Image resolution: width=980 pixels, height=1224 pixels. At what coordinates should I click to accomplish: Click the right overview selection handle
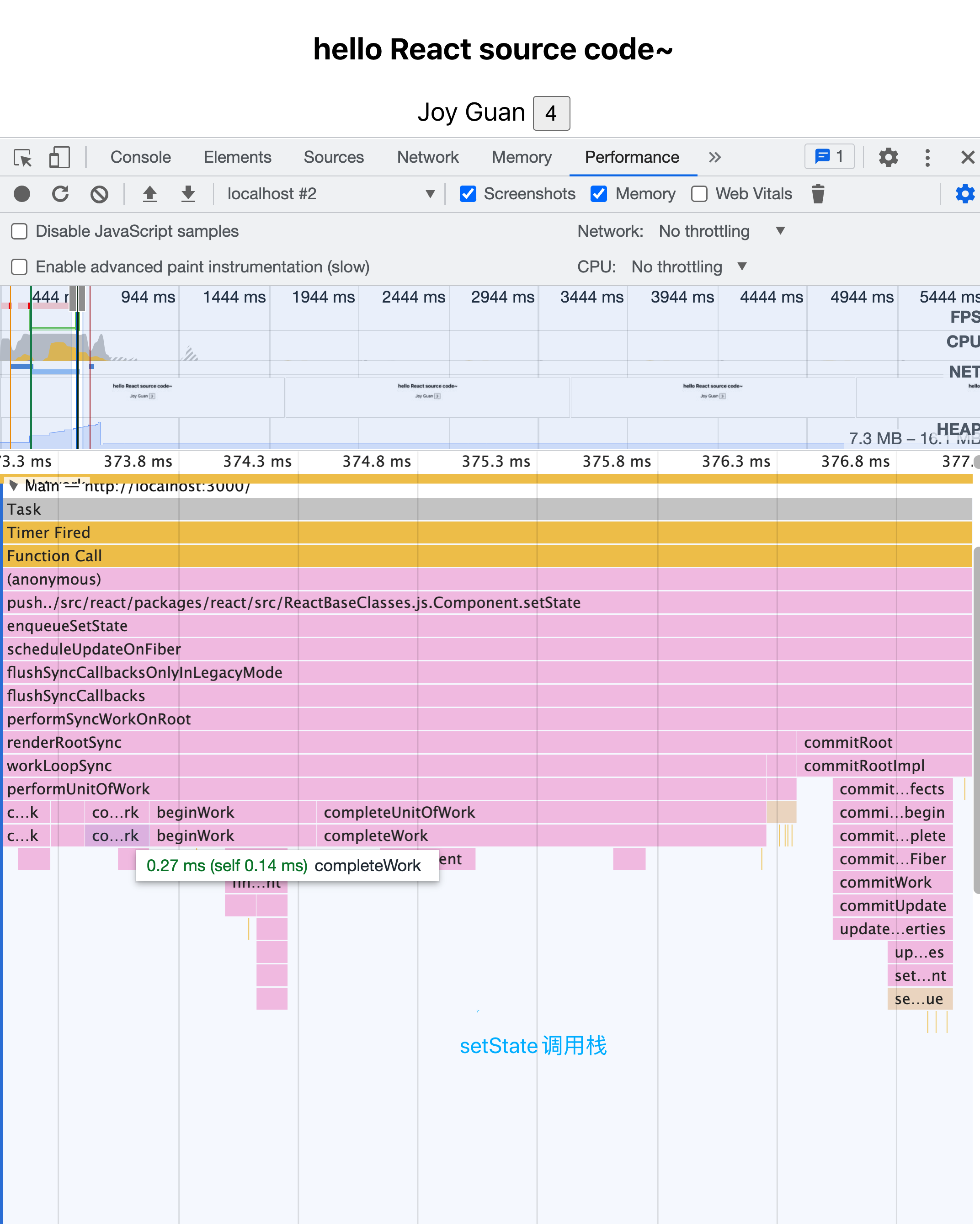(82, 298)
